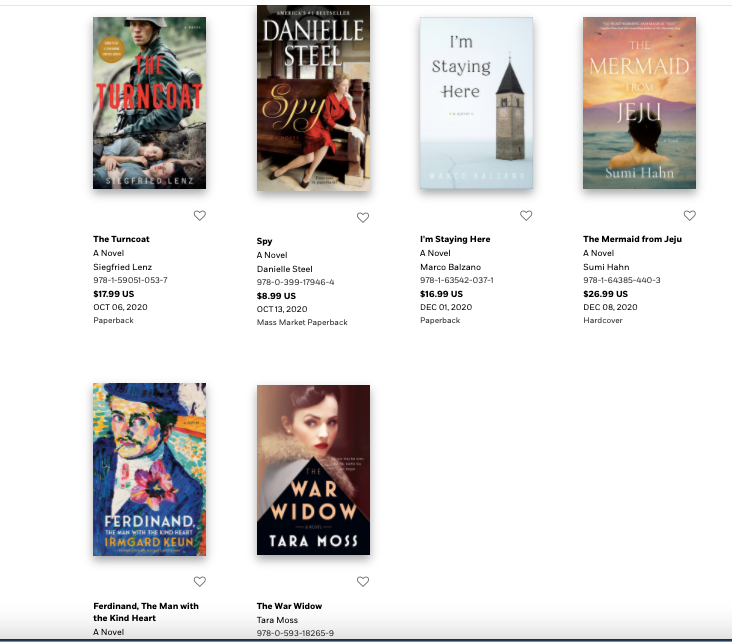Select ISBN 978-1-64385-440-3
The width and height of the screenshot is (732, 642).
pyautogui.click(x=622, y=280)
